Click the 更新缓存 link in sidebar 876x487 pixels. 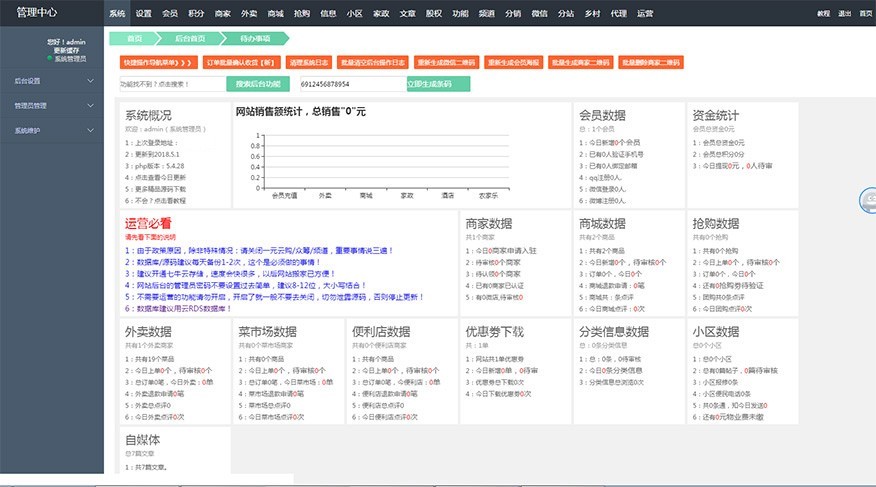click(x=66, y=50)
